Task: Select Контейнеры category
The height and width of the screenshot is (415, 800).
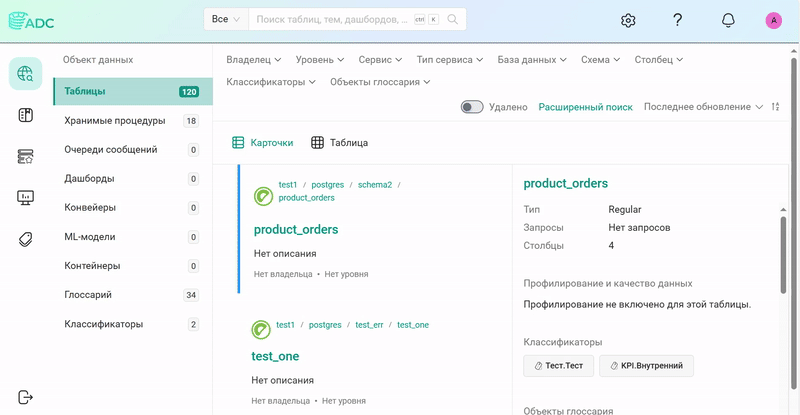Action: click(x=133, y=266)
